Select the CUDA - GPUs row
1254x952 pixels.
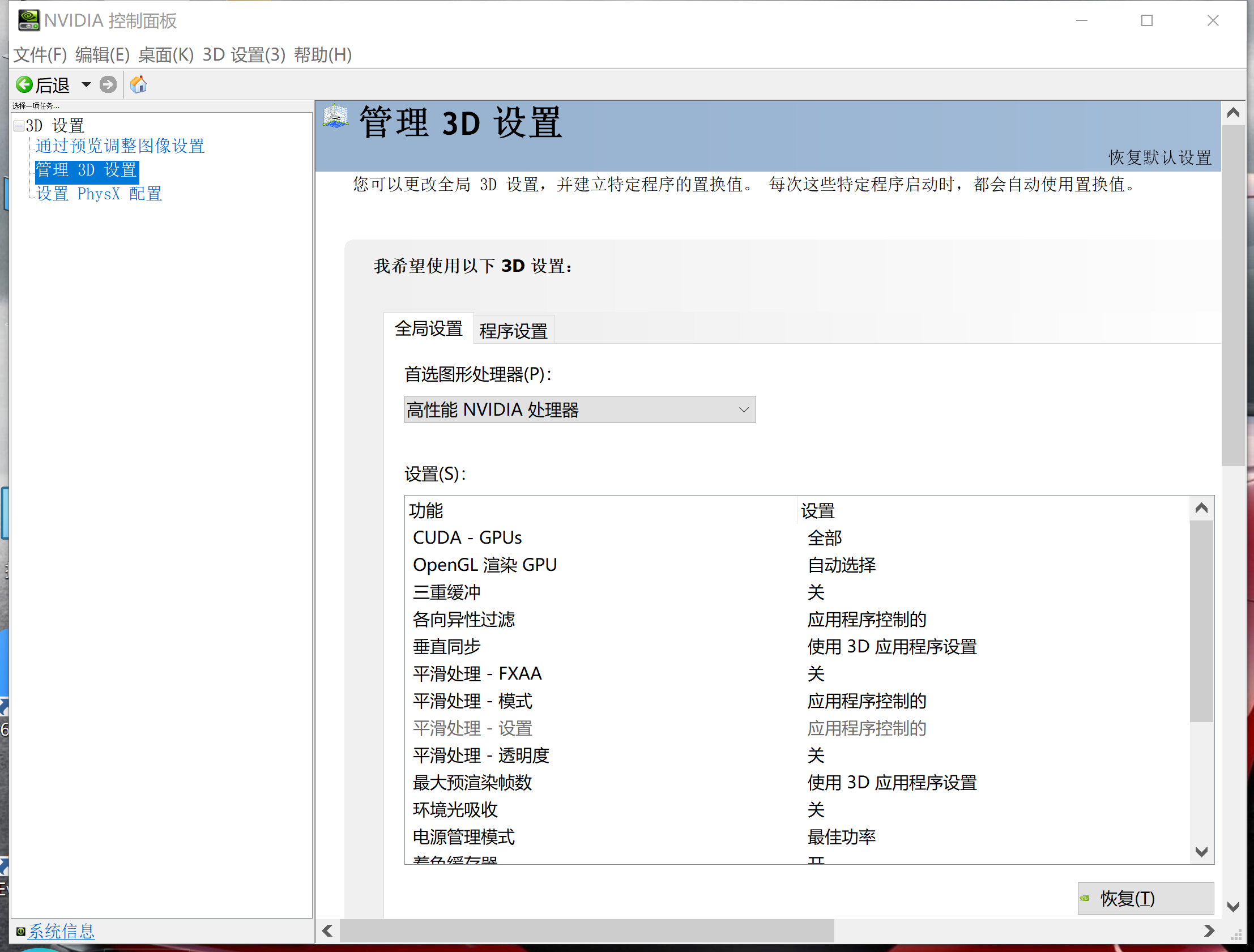coord(796,537)
